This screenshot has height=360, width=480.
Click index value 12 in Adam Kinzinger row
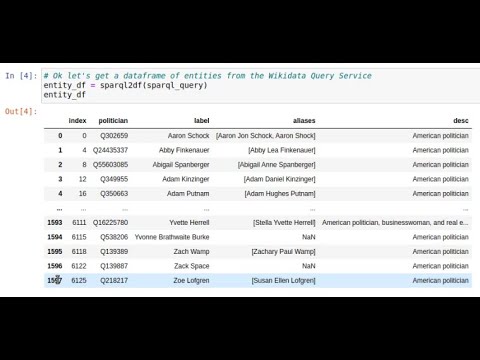tap(83, 179)
